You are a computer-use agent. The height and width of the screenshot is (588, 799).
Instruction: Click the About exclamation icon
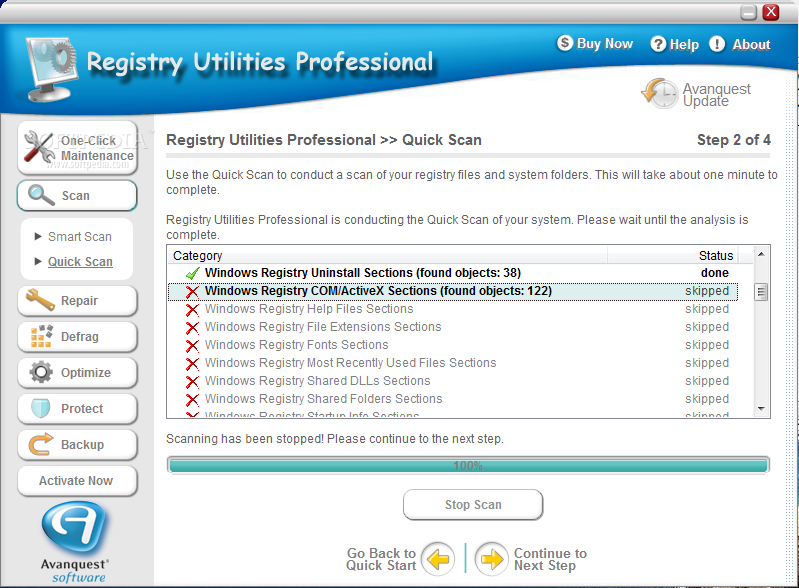(716, 44)
